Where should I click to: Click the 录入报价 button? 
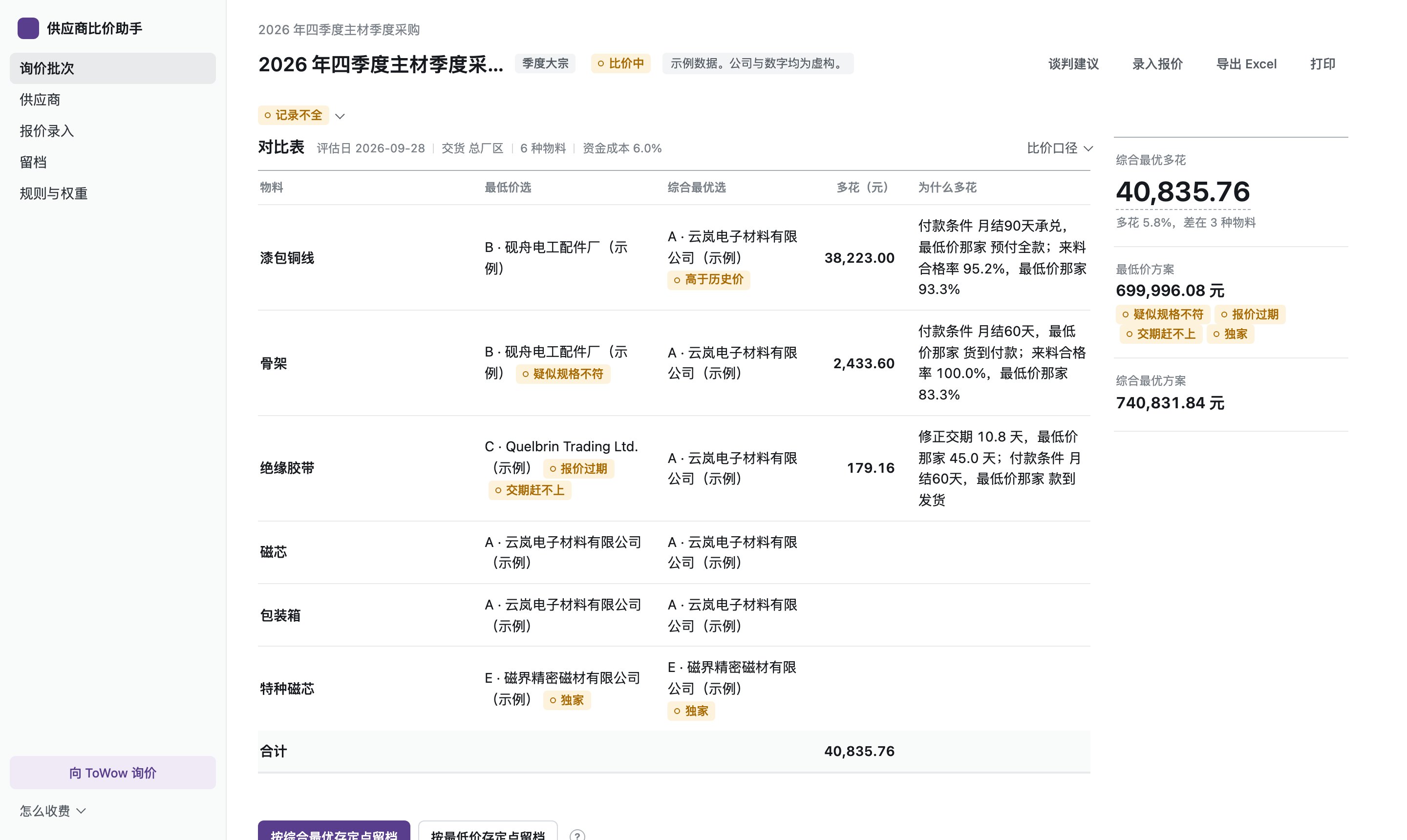pos(1157,64)
